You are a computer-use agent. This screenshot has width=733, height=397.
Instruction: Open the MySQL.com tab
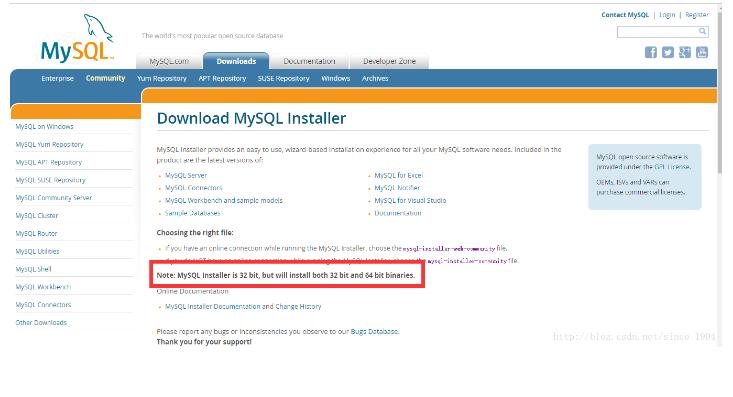169,61
